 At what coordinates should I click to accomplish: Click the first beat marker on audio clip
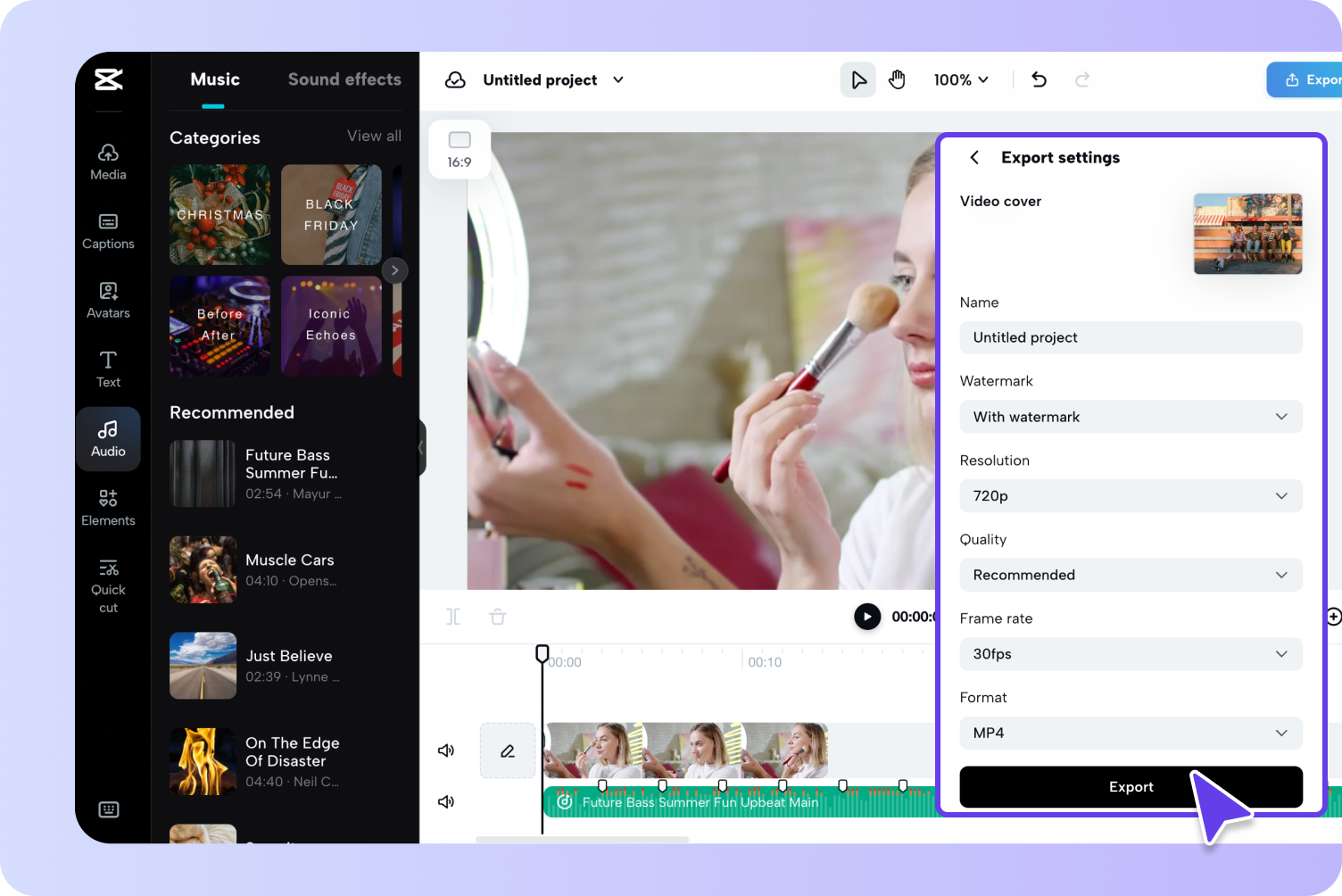[602, 786]
